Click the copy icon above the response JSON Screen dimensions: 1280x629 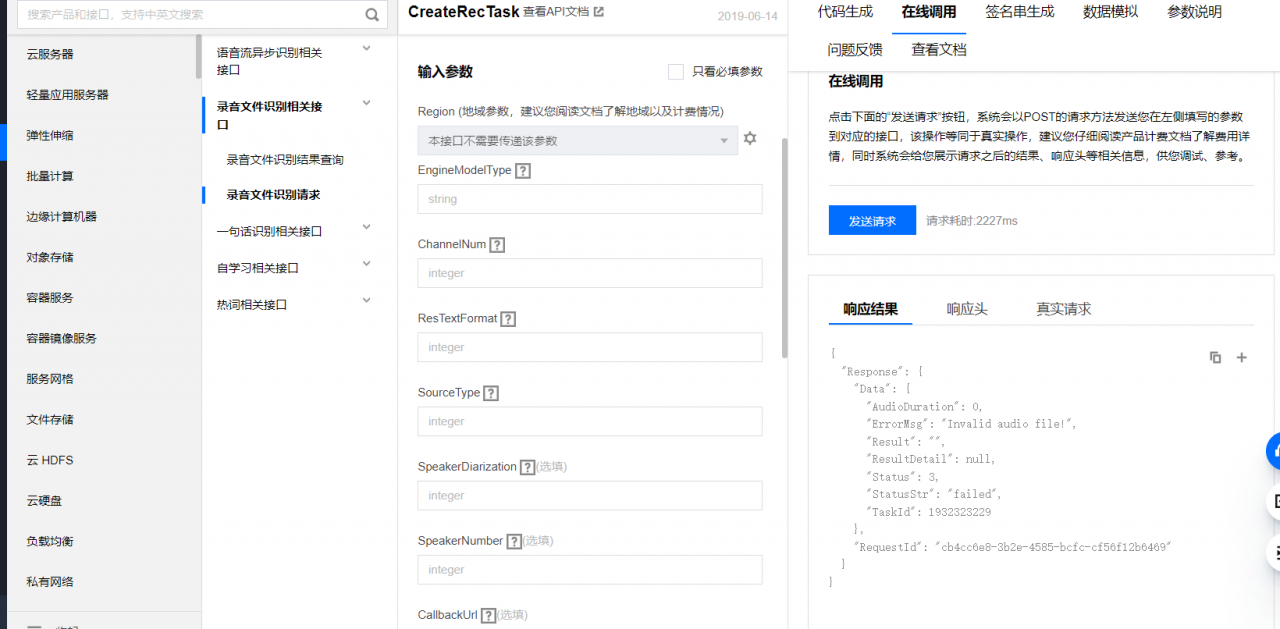click(x=1214, y=357)
